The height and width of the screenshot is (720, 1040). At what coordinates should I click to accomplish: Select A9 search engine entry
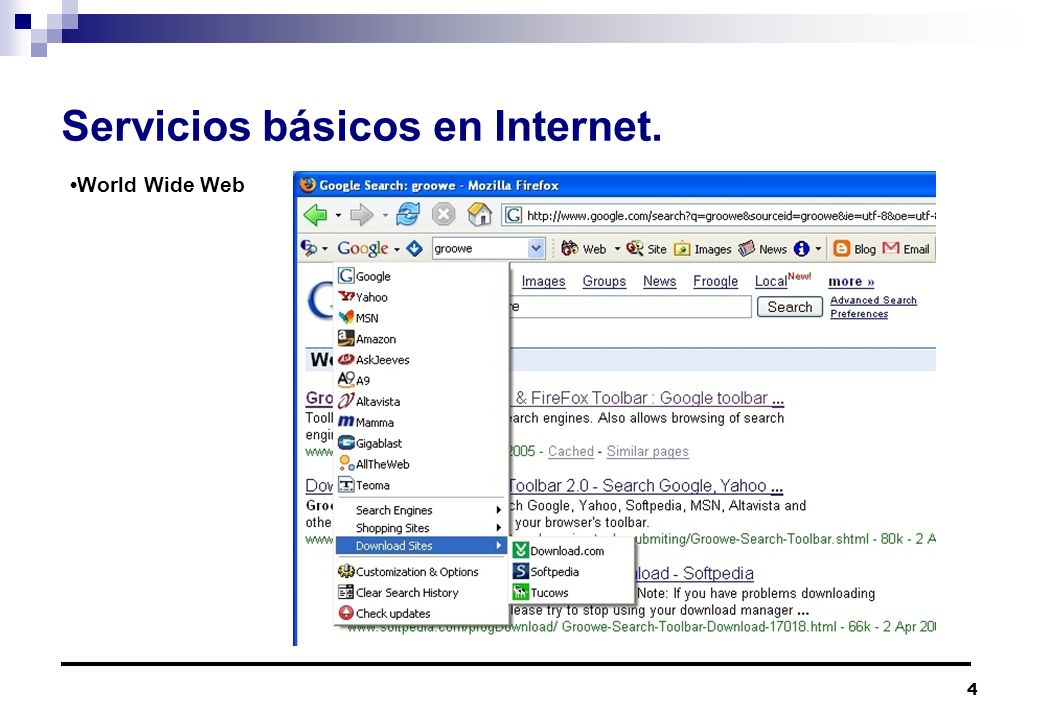[x=422, y=381]
